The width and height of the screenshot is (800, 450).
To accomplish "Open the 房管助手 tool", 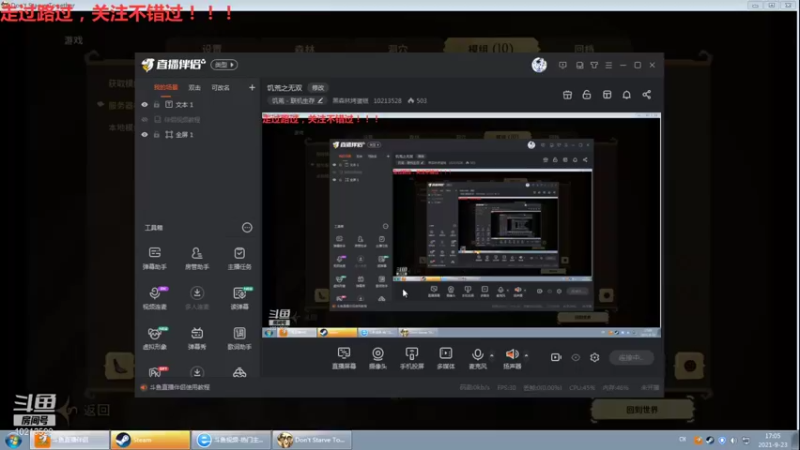I will click(x=196, y=258).
